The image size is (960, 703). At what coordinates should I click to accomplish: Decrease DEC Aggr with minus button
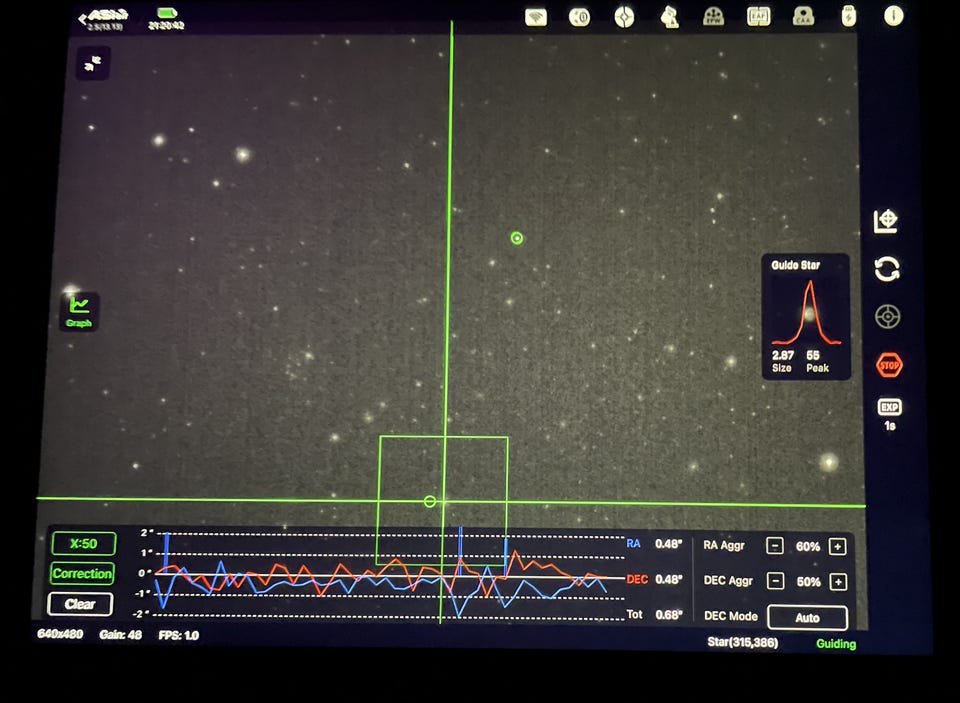[775, 581]
